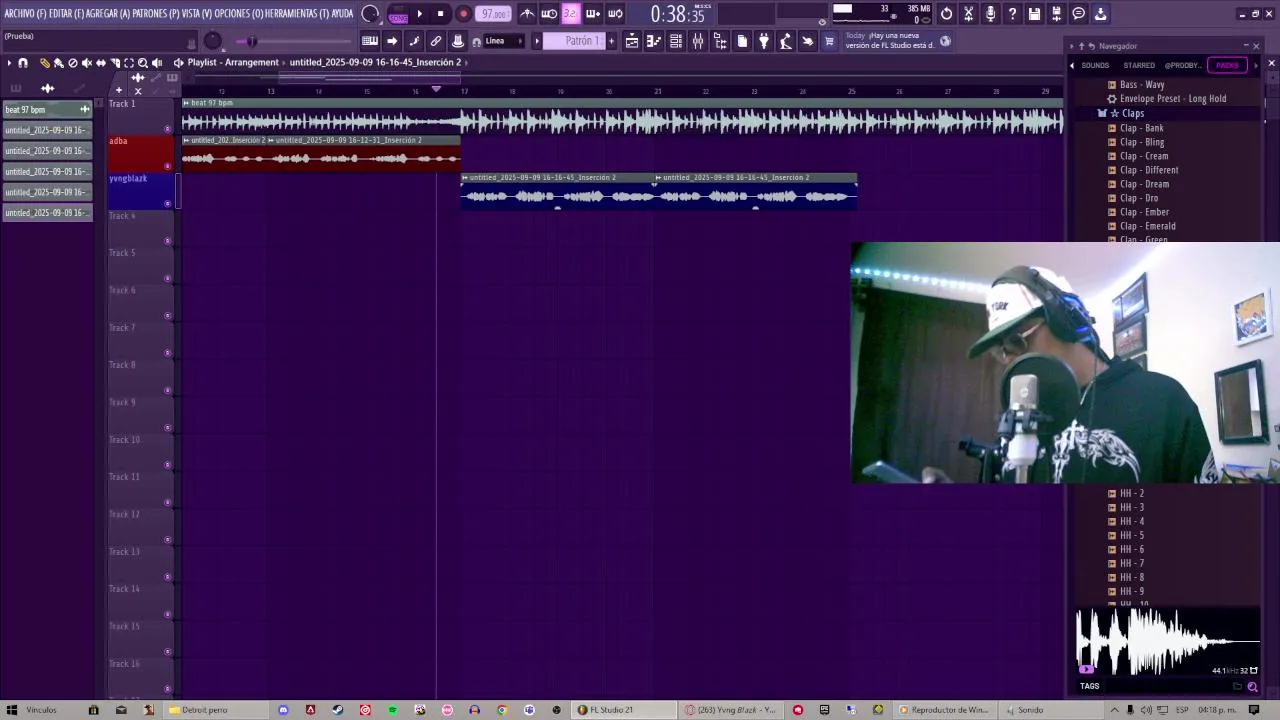Image resolution: width=1280 pixels, height=720 pixels.
Task: Mute track adba via its green dot
Action: point(167,166)
